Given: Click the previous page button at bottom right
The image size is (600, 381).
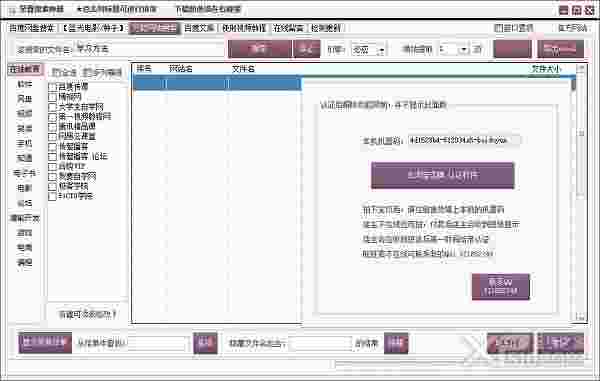Looking at the screenshot, I should (510, 343).
